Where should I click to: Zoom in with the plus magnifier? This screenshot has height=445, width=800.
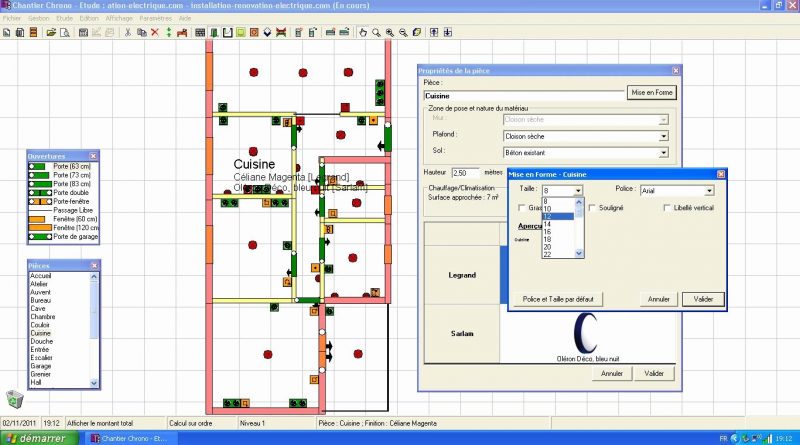click(390, 32)
